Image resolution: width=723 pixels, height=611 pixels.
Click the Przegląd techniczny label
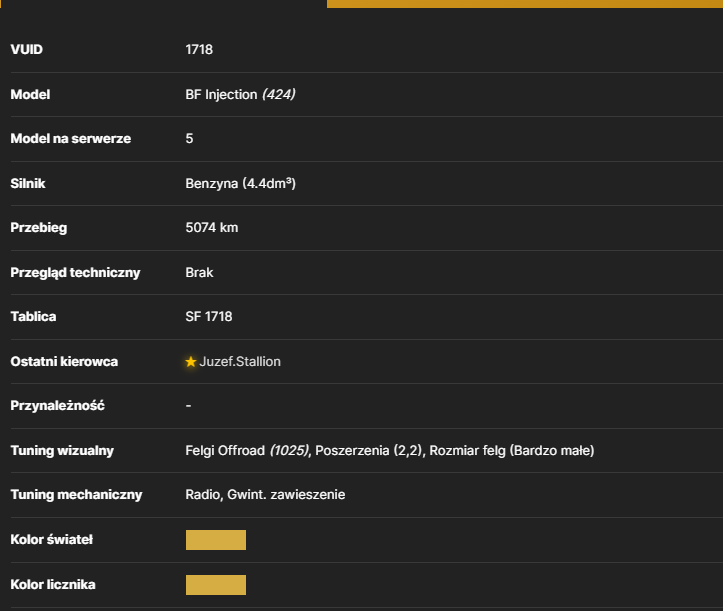click(75, 273)
